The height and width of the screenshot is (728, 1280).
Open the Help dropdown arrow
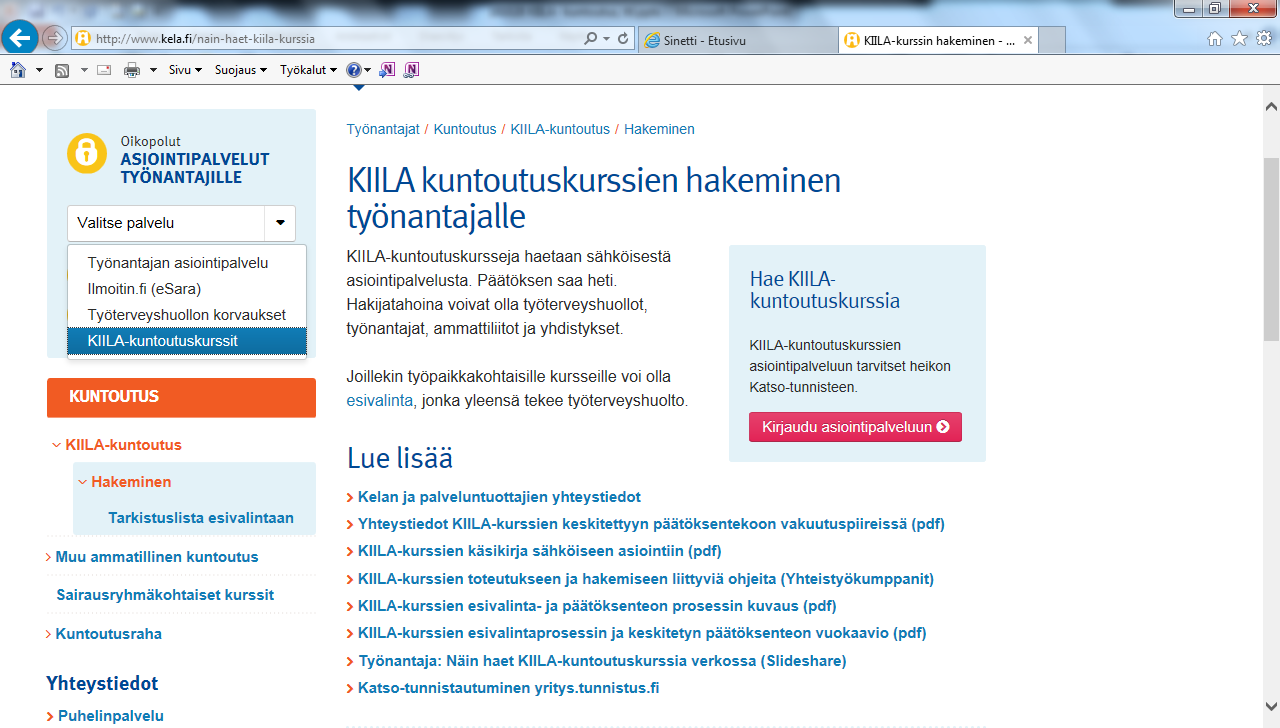368,70
